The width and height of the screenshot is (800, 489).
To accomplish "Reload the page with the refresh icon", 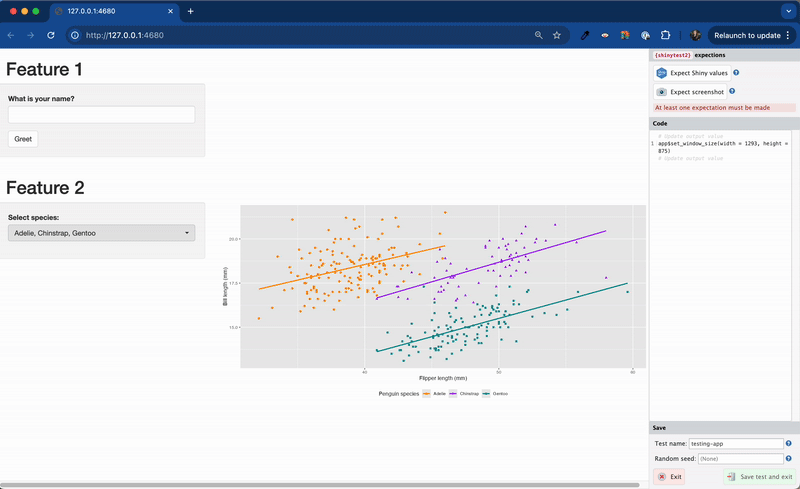I will pos(50,35).
